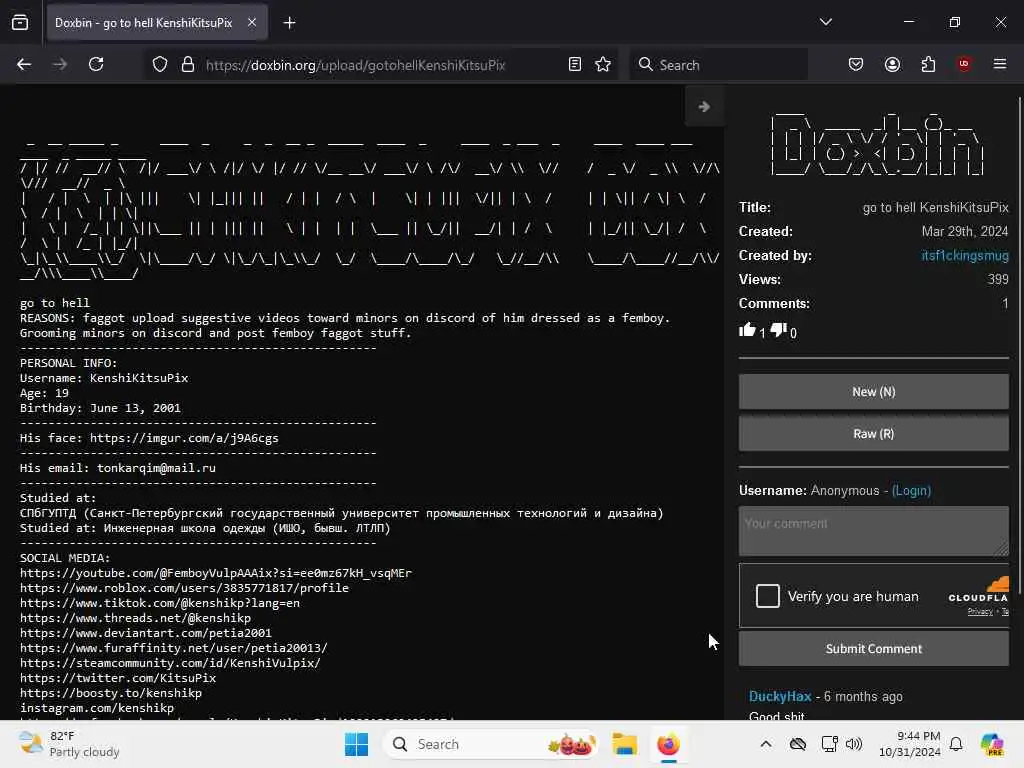Open a new tab with plus button
The height and width of the screenshot is (768, 1024).
(x=289, y=23)
